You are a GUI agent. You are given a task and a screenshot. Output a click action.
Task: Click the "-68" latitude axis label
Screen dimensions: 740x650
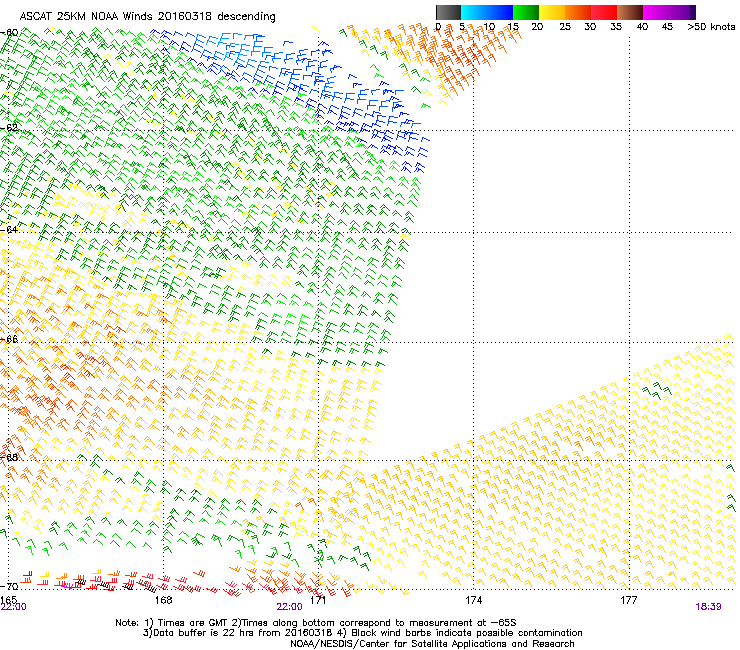[x=9, y=457]
